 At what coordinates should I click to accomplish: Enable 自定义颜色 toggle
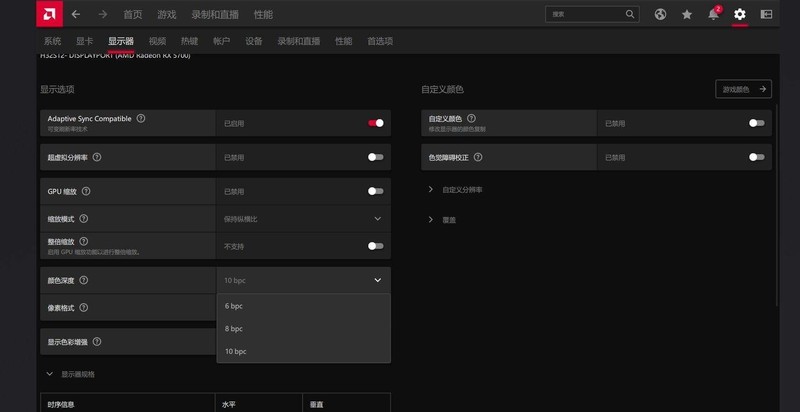[x=757, y=123]
